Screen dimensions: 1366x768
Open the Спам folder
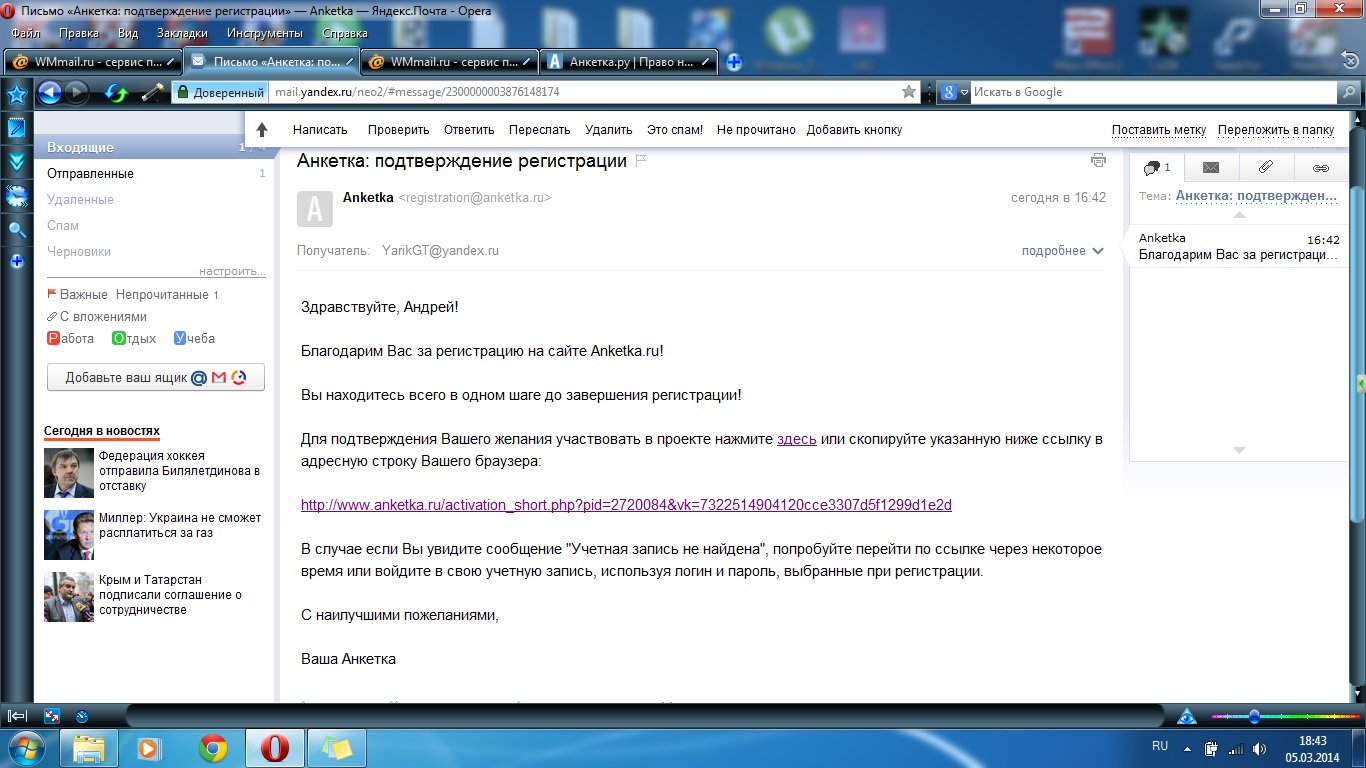click(63, 226)
